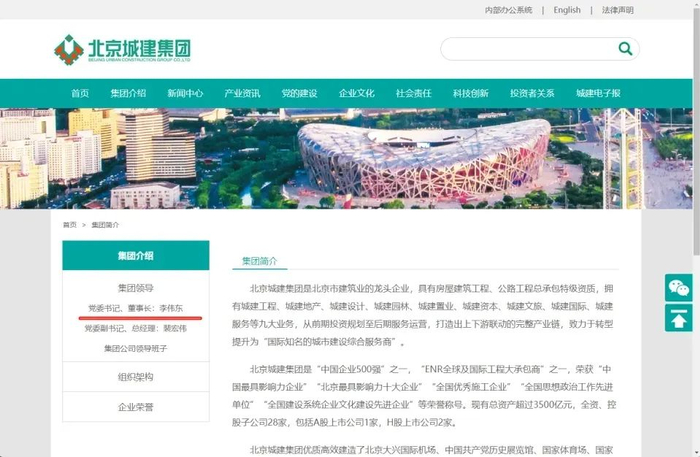700x457 pixels.
Task: Open 新闻中心 navigation menu
Action: point(185,93)
